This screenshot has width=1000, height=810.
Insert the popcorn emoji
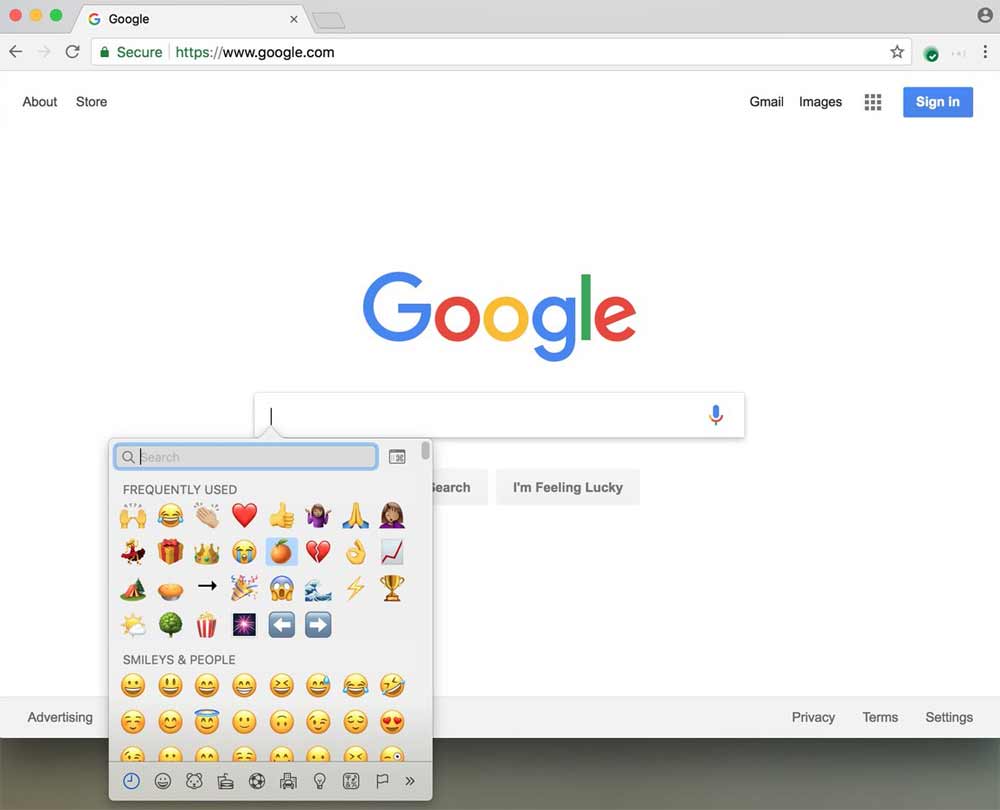tap(207, 625)
